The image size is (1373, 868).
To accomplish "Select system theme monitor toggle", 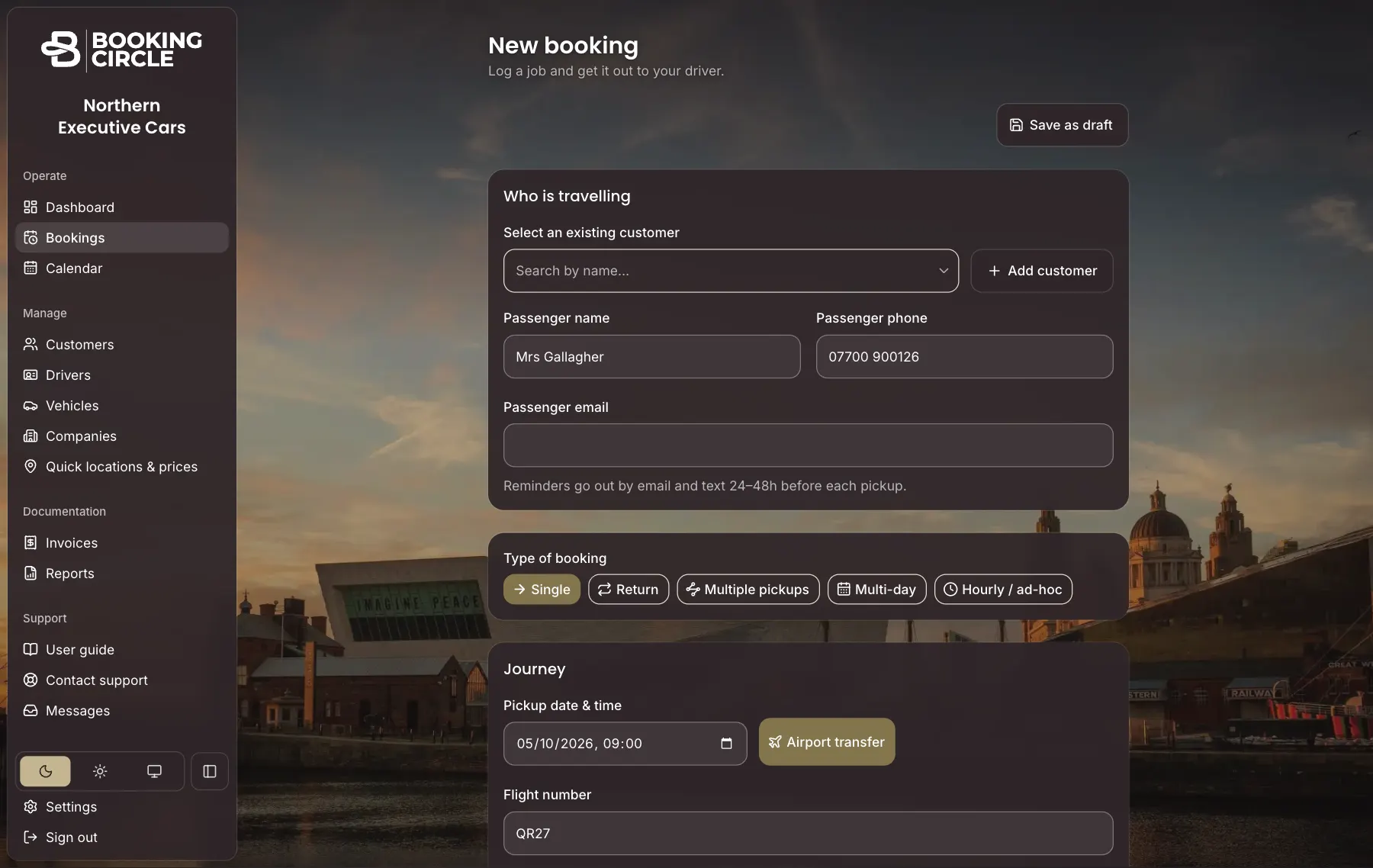I will 154,771.
